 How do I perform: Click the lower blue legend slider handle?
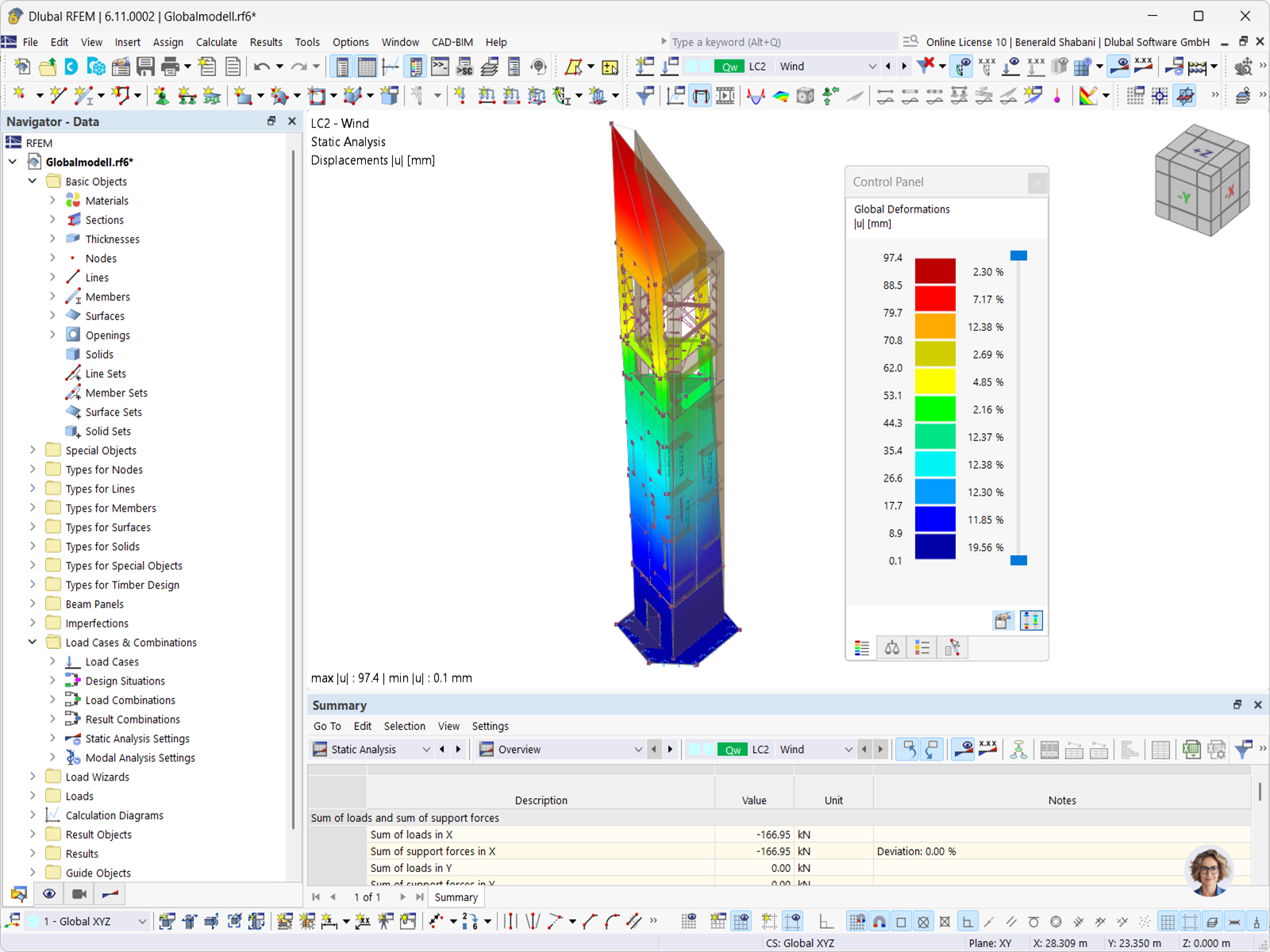tap(1018, 560)
